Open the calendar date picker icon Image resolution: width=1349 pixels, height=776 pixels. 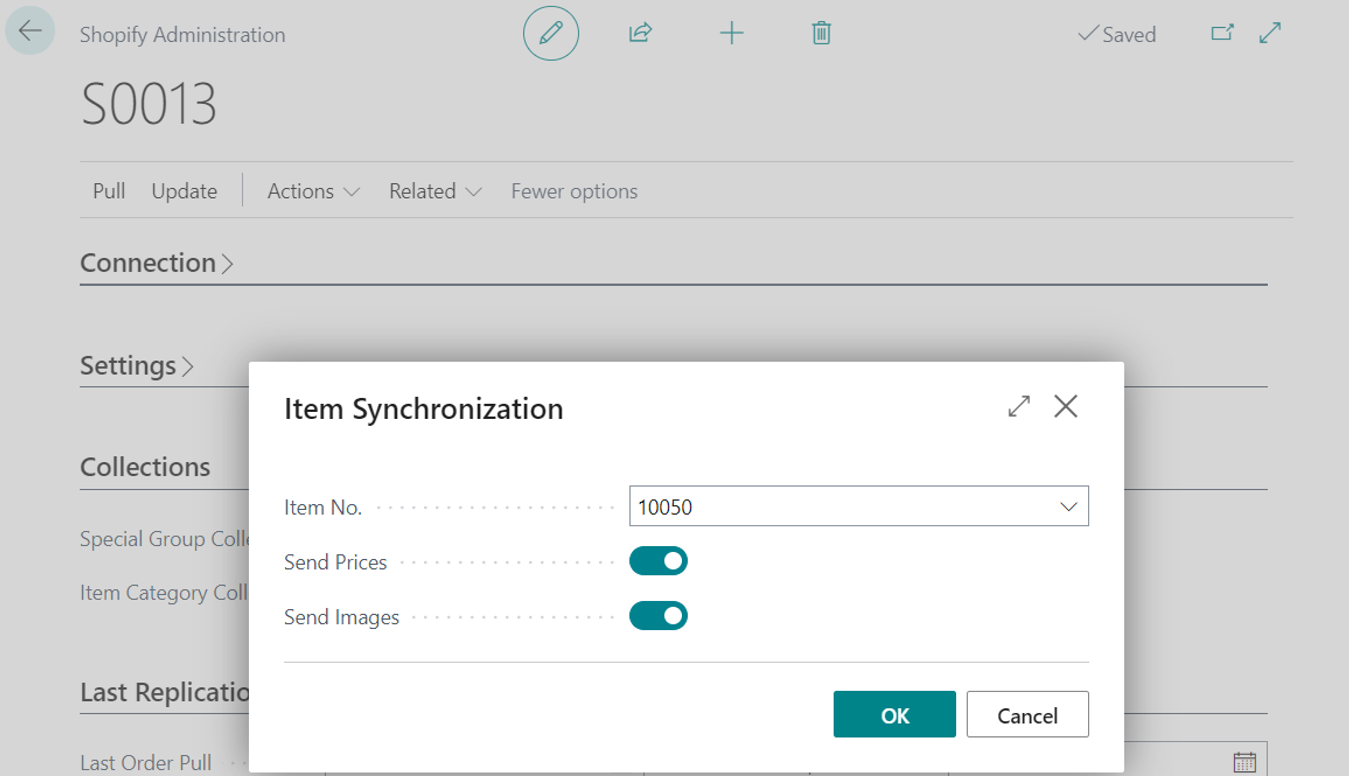(x=1244, y=762)
